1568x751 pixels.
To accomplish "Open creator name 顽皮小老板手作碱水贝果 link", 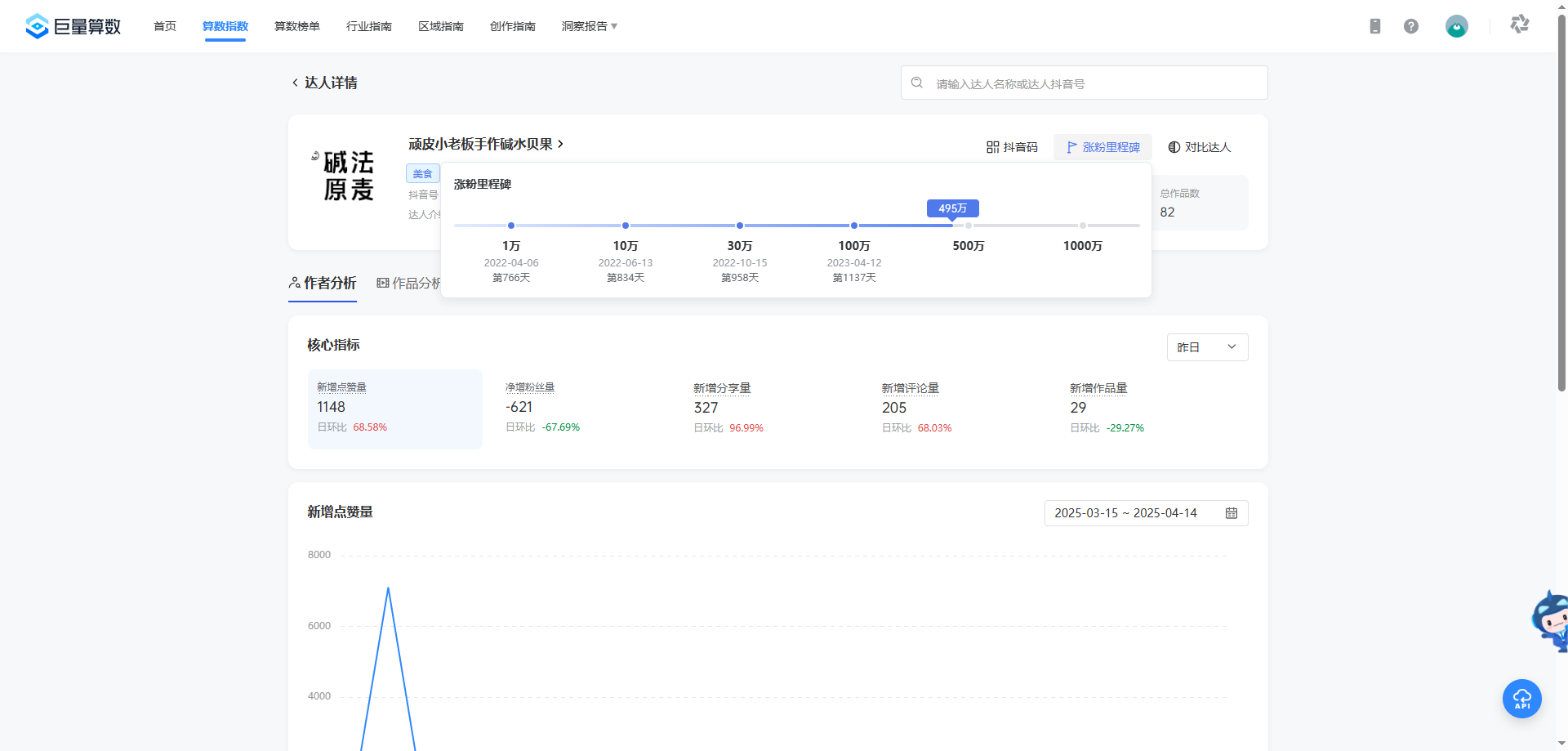I will [x=486, y=144].
